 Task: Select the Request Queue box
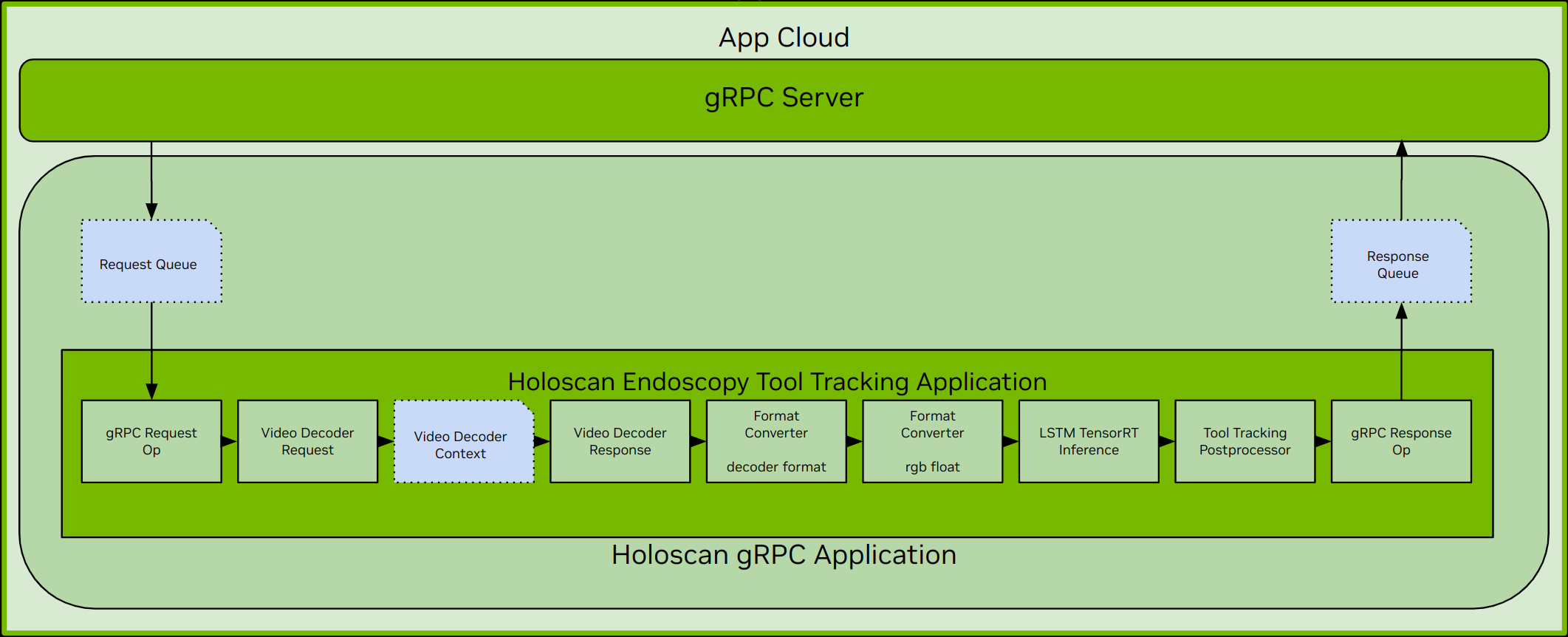[x=151, y=261]
